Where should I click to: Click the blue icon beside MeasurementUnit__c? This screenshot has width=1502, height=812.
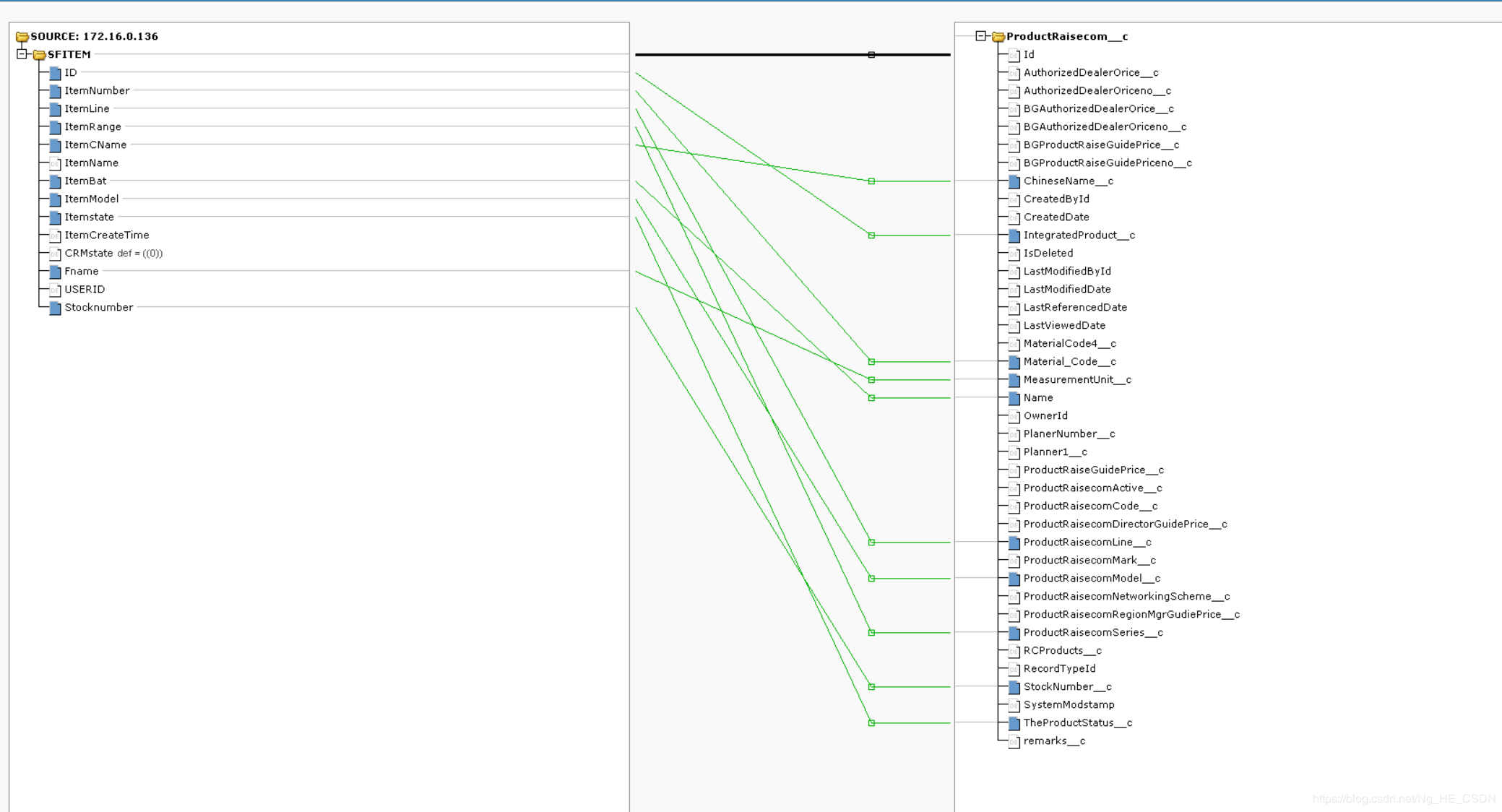(1014, 380)
